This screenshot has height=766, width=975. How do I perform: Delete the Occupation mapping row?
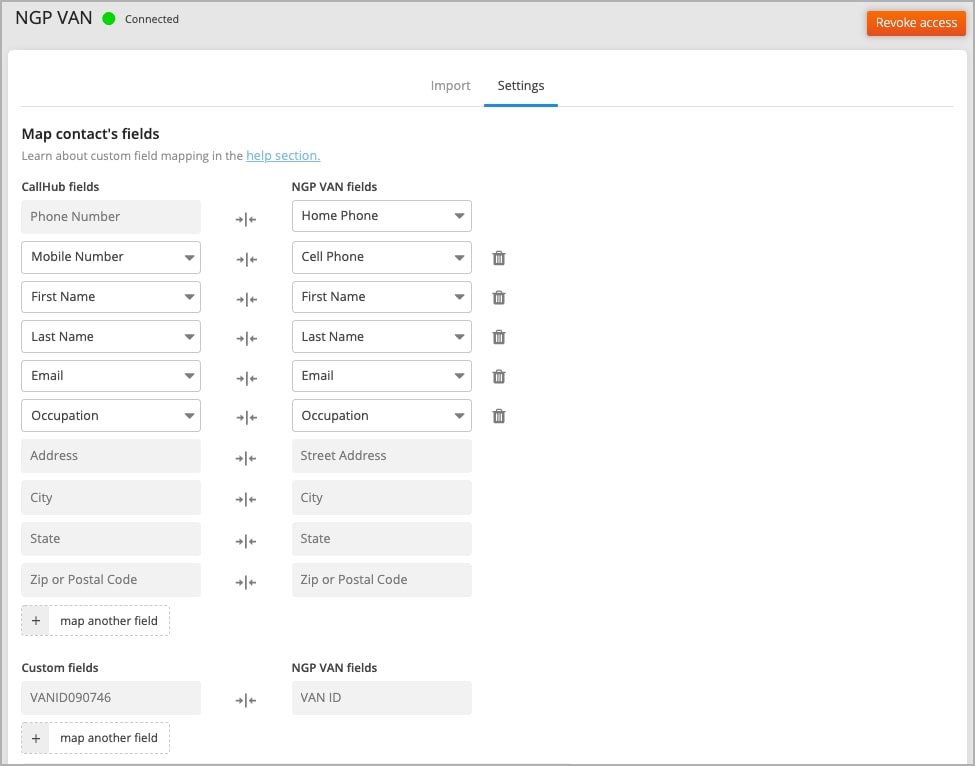coord(499,416)
